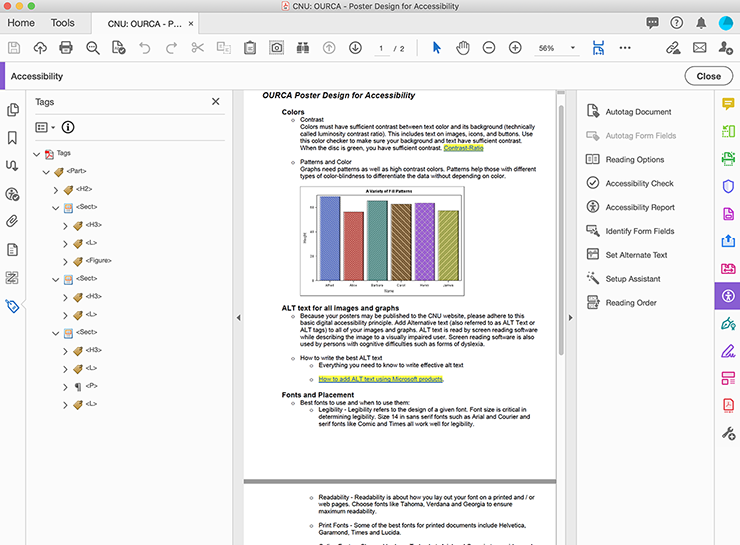740x545 pixels.
Task: Open the Tags options dropdown menu
Action: 43,127
